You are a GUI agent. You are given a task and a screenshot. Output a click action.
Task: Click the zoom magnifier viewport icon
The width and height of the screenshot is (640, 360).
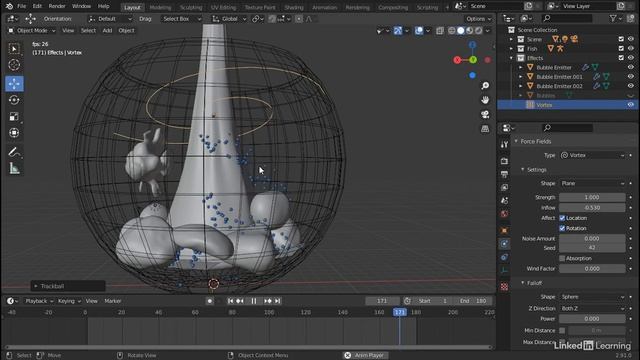coord(485,86)
